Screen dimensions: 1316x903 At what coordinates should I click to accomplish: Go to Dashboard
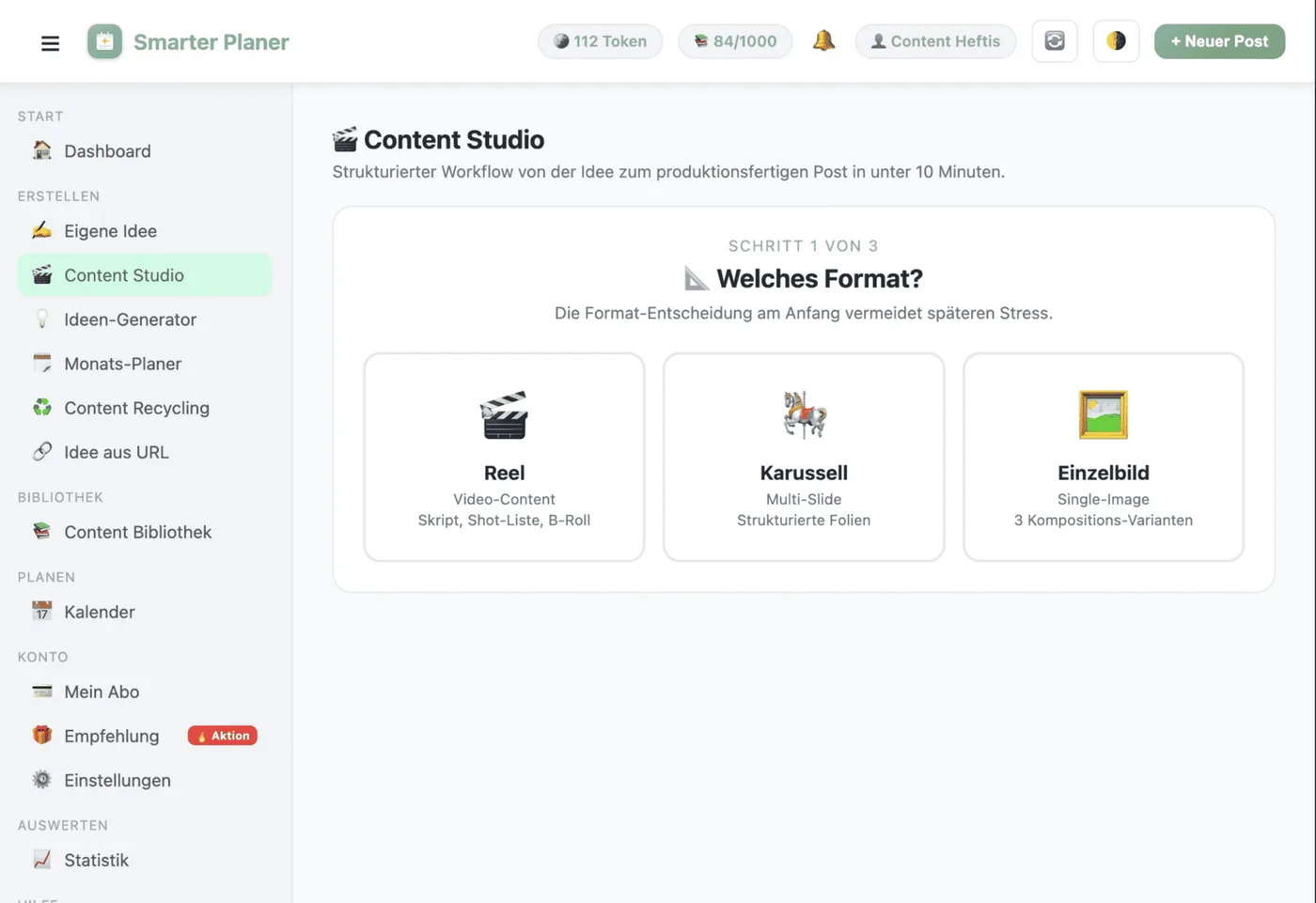tap(145, 151)
